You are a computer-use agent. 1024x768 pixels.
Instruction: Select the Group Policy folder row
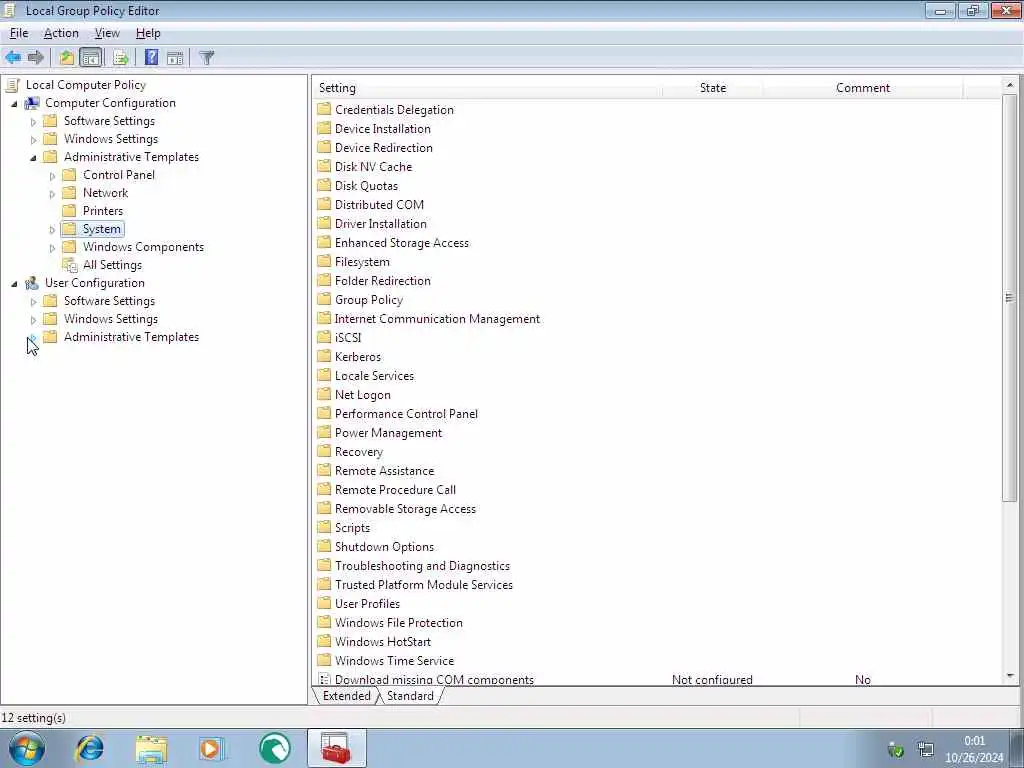(368, 300)
